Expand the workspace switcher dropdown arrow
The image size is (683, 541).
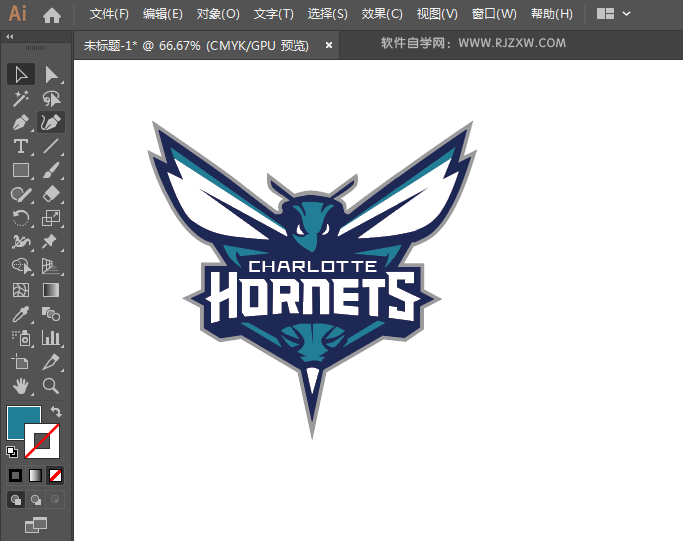(626, 14)
